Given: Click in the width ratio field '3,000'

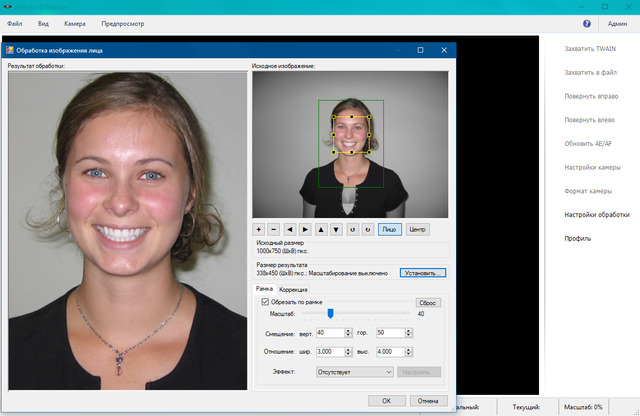Looking at the screenshot, I should pos(331,351).
